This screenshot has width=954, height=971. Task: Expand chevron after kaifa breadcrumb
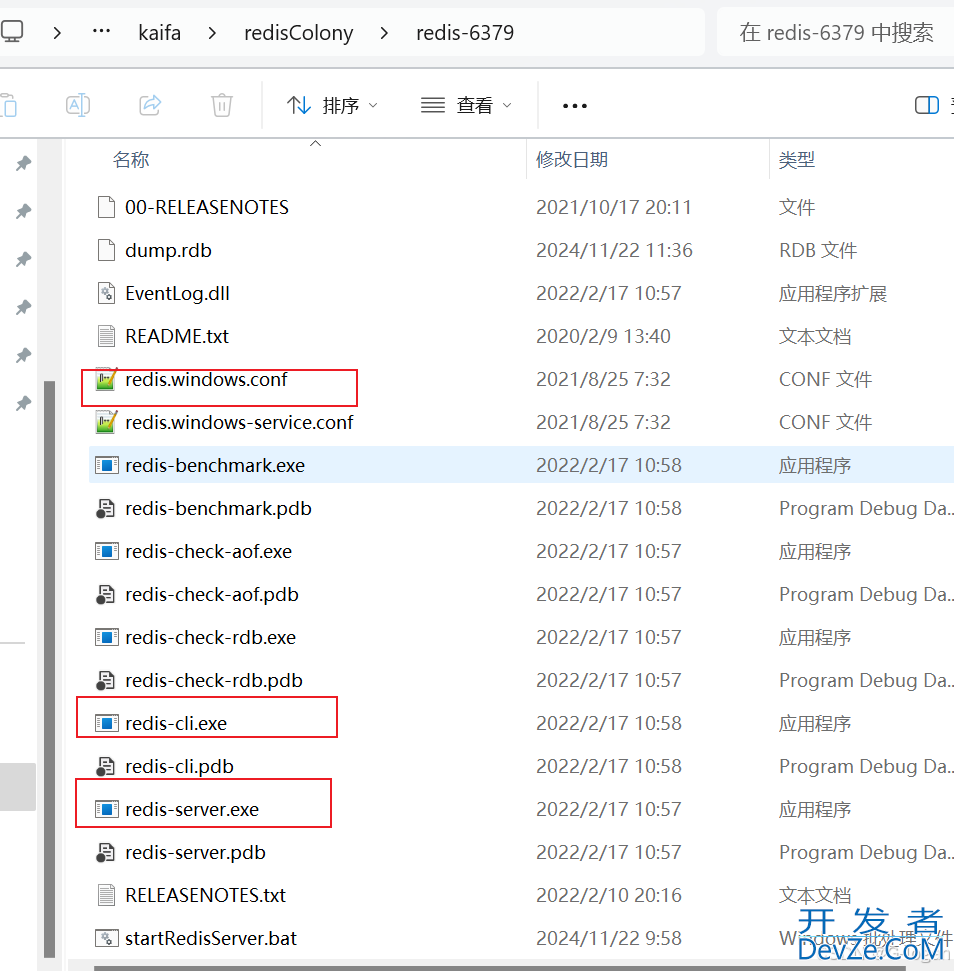pos(212,33)
